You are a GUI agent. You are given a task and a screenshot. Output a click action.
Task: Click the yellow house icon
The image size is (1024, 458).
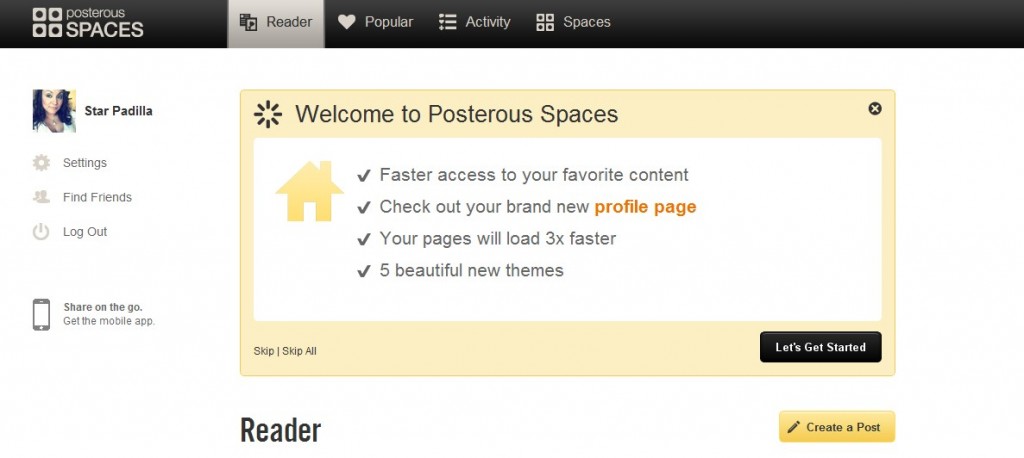309,191
